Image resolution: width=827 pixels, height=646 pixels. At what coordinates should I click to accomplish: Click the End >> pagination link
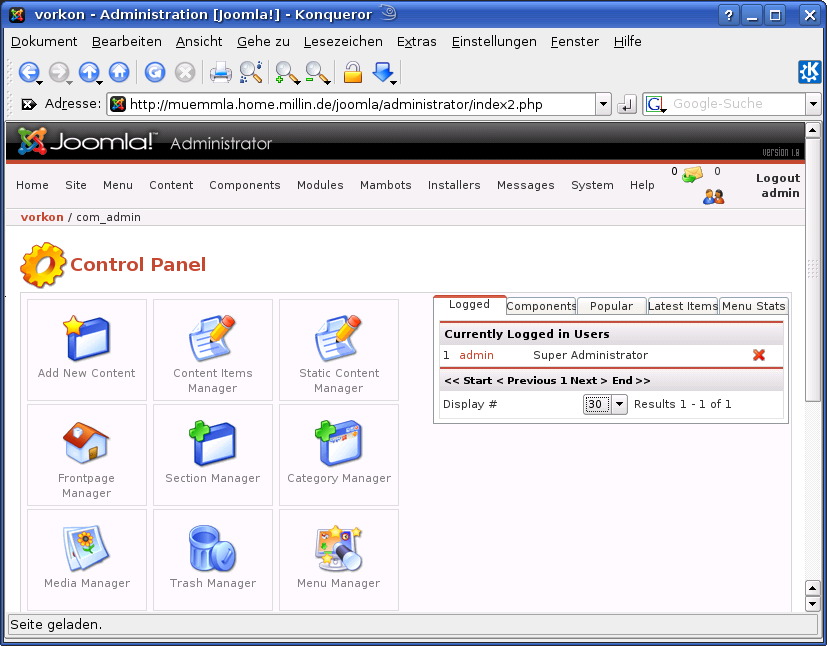tap(631, 381)
